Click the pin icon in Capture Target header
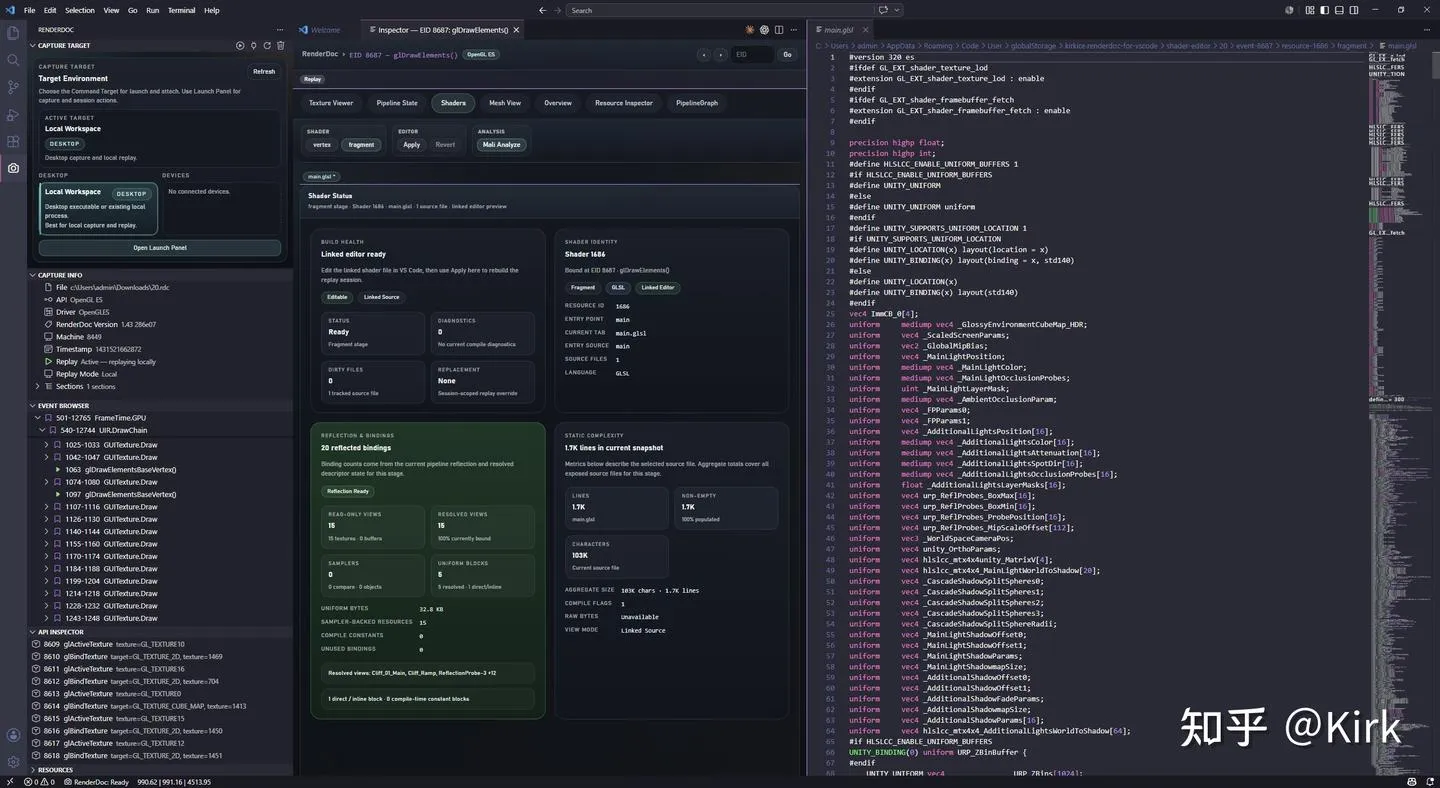 (253, 45)
